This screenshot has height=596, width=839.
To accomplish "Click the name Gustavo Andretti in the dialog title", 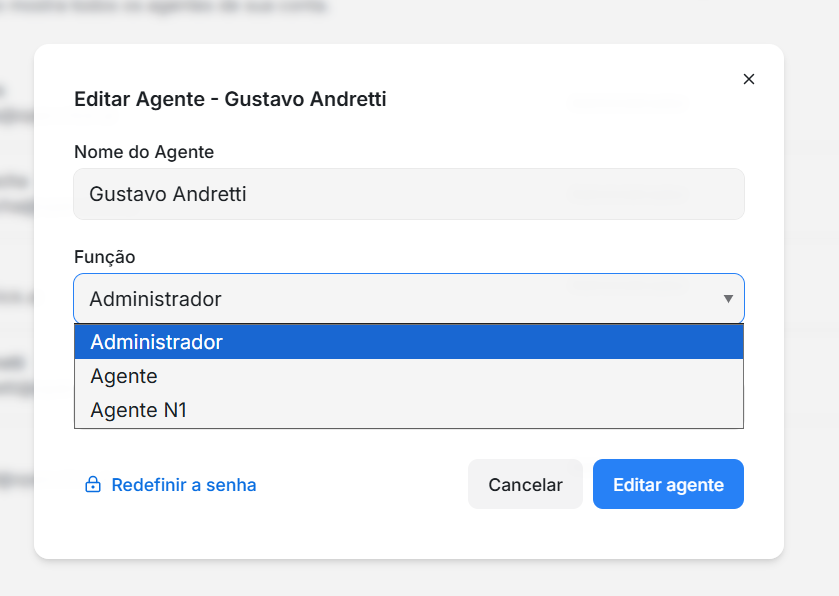I will (305, 99).
